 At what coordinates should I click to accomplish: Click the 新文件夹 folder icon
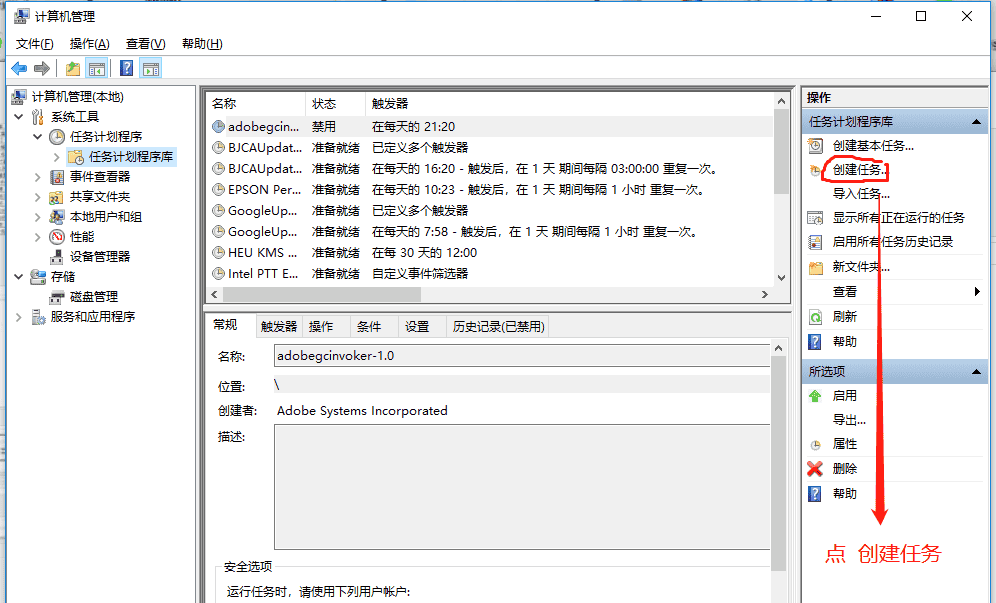tap(814, 268)
